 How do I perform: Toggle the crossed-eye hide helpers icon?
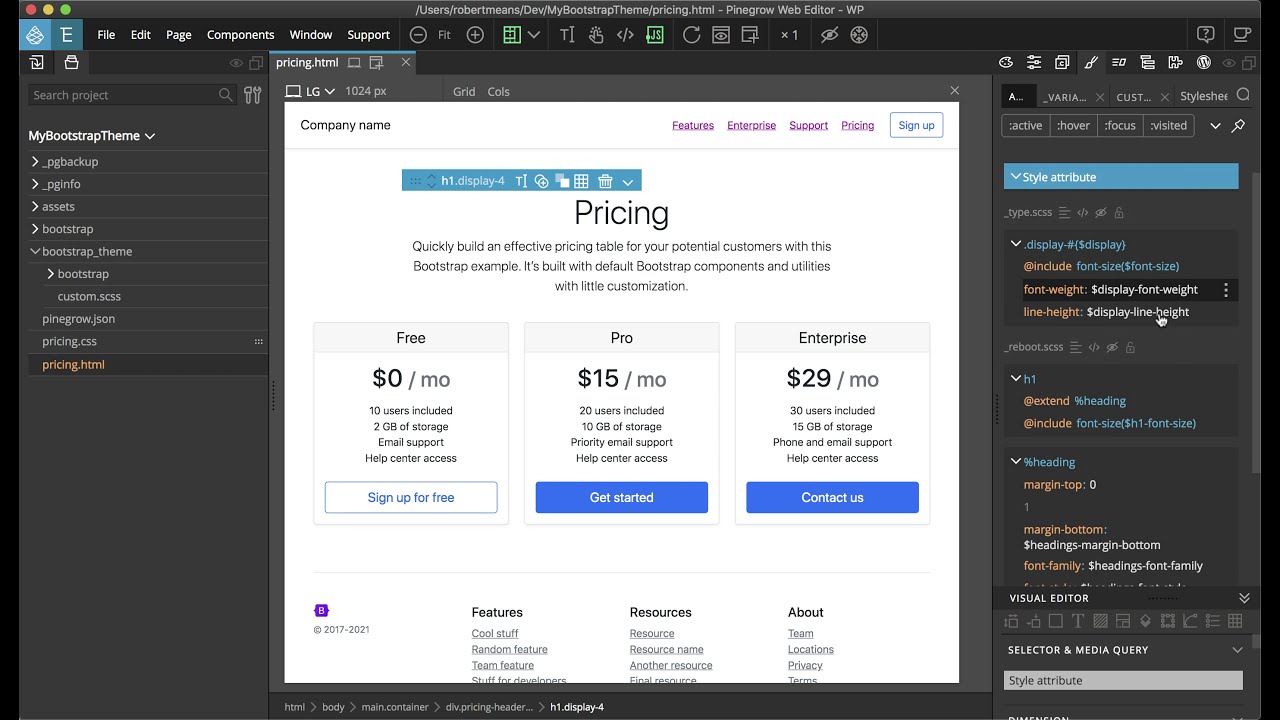coord(829,34)
